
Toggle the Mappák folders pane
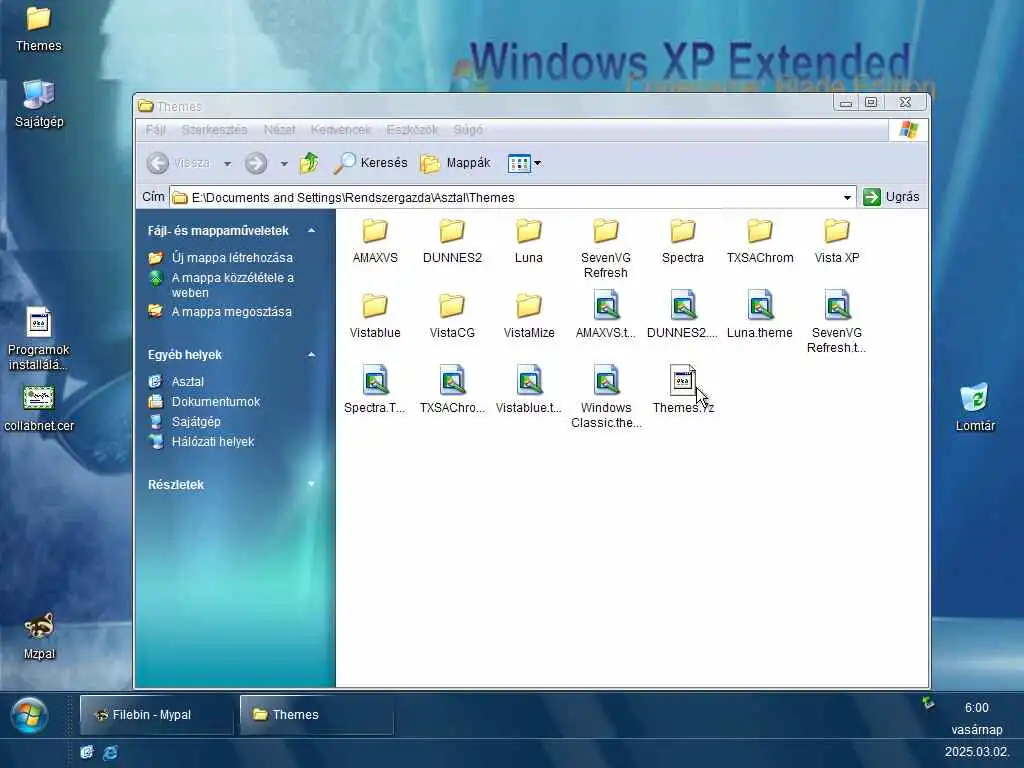455,163
